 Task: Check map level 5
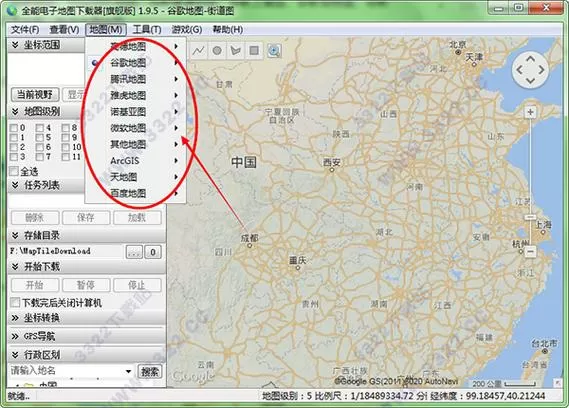40,138
